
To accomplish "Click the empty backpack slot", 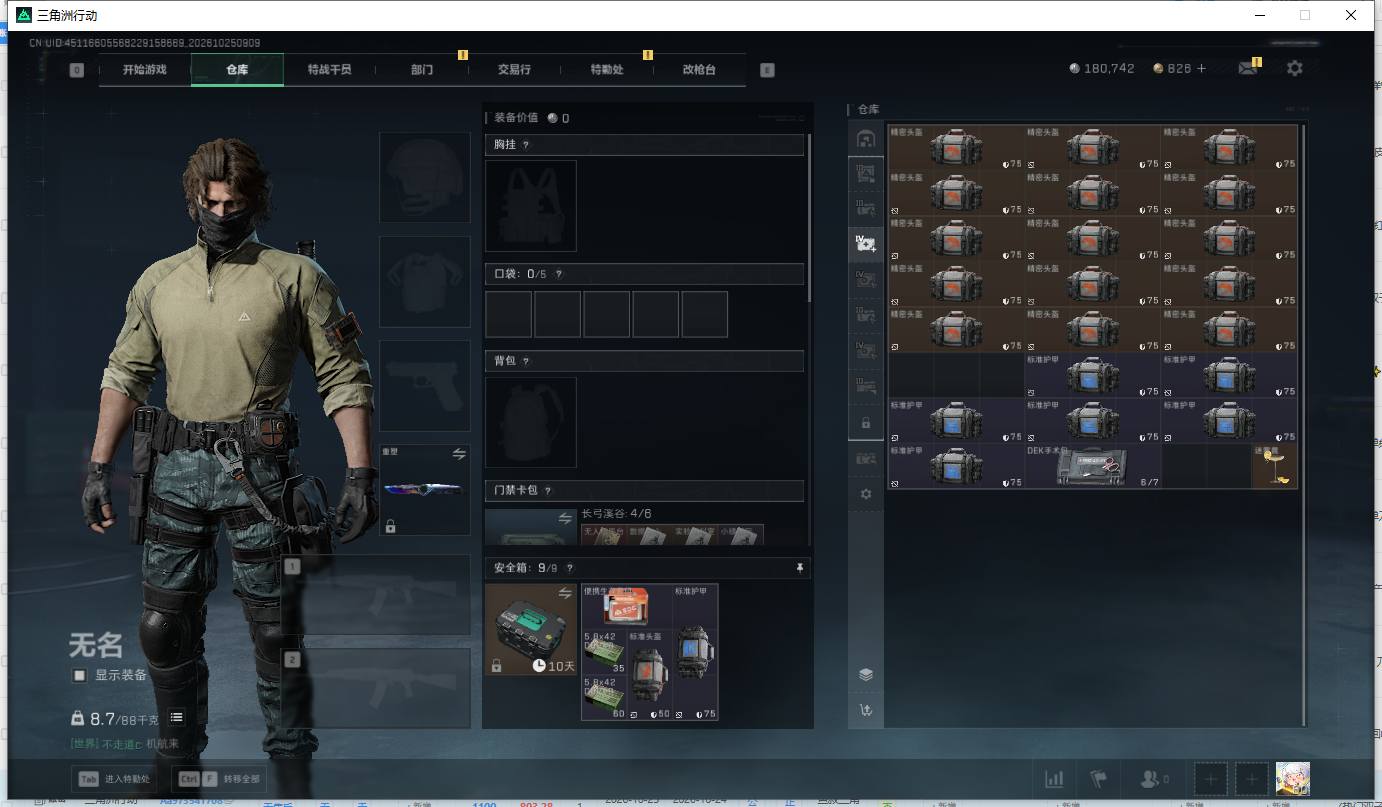I will point(531,422).
